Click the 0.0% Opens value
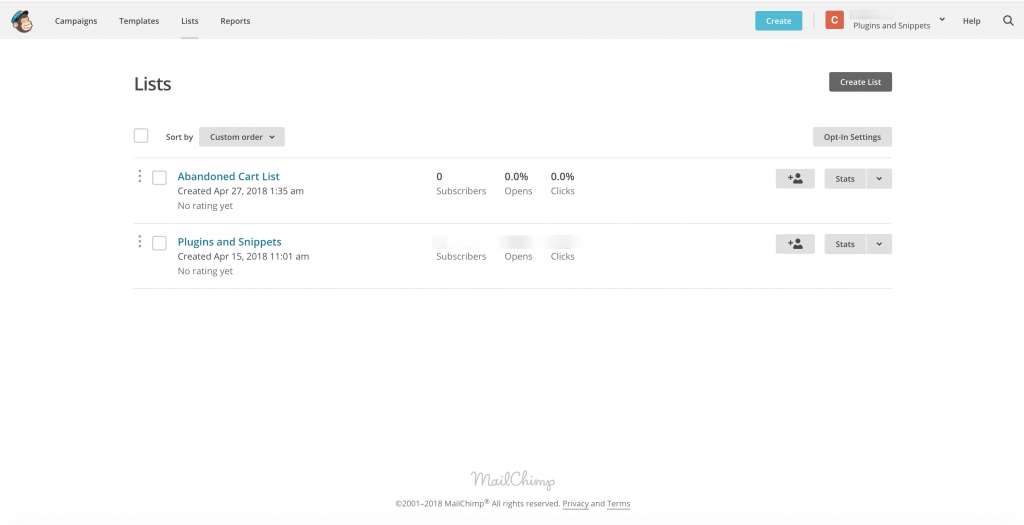This screenshot has width=1024, height=525. coord(516,176)
